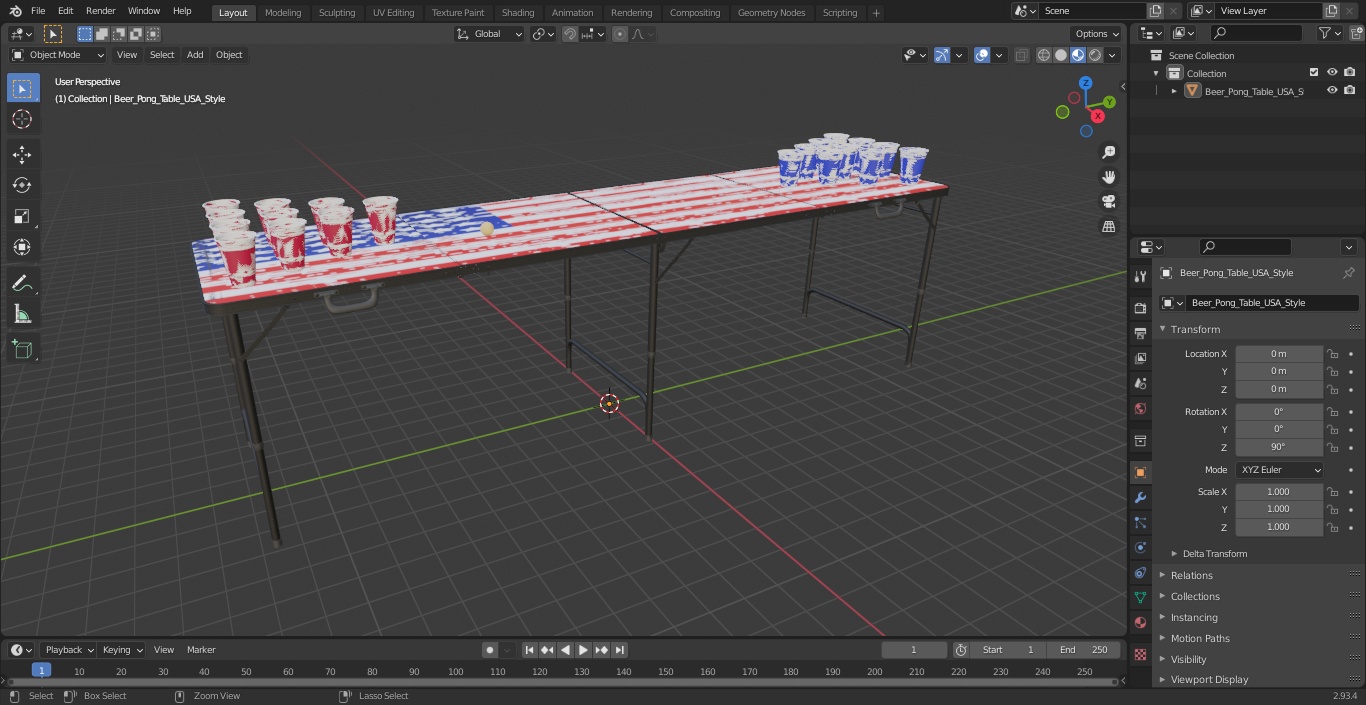The width and height of the screenshot is (1366, 705).
Task: Open the Keying dropdown in timeline
Action: click(x=122, y=650)
